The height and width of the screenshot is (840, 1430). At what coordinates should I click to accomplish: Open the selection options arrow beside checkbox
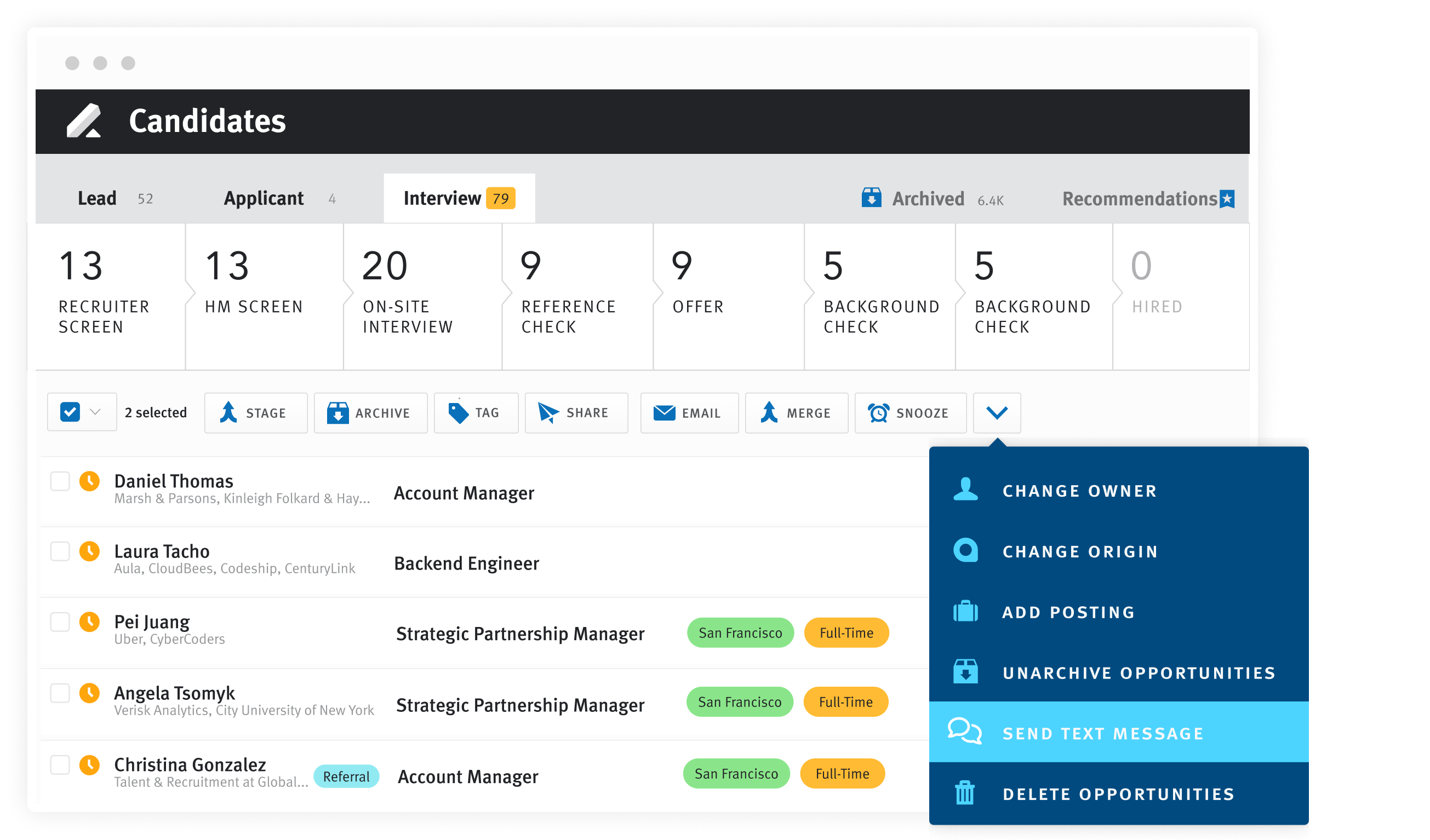tap(95, 412)
